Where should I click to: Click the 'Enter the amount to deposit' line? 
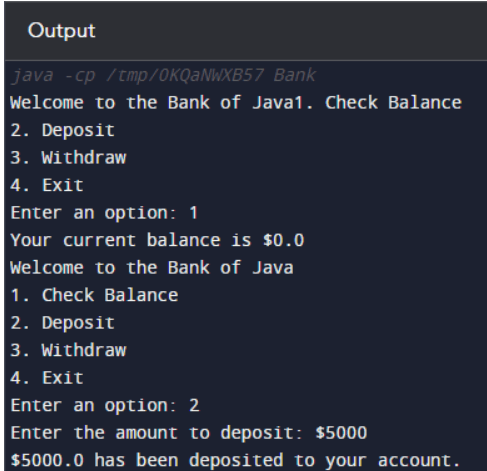(x=189, y=433)
